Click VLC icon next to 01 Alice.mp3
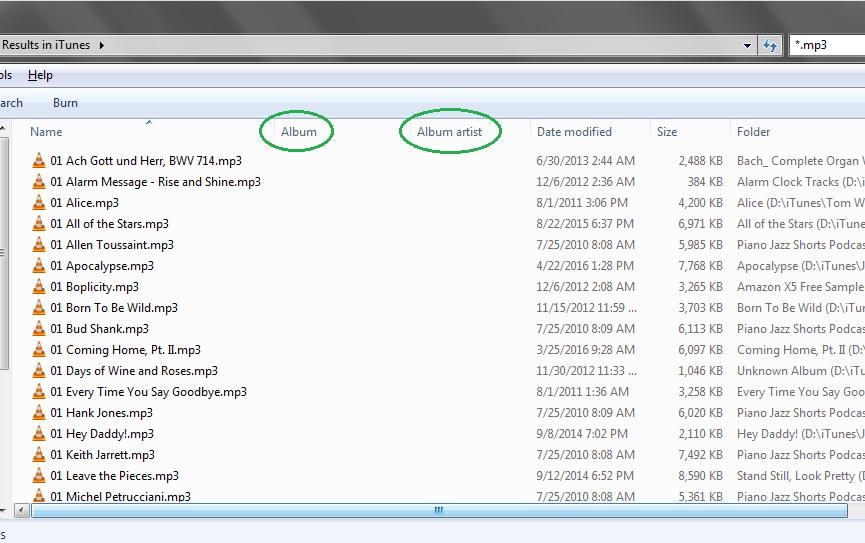Viewport: 865px width, 543px height. pyautogui.click(x=39, y=203)
